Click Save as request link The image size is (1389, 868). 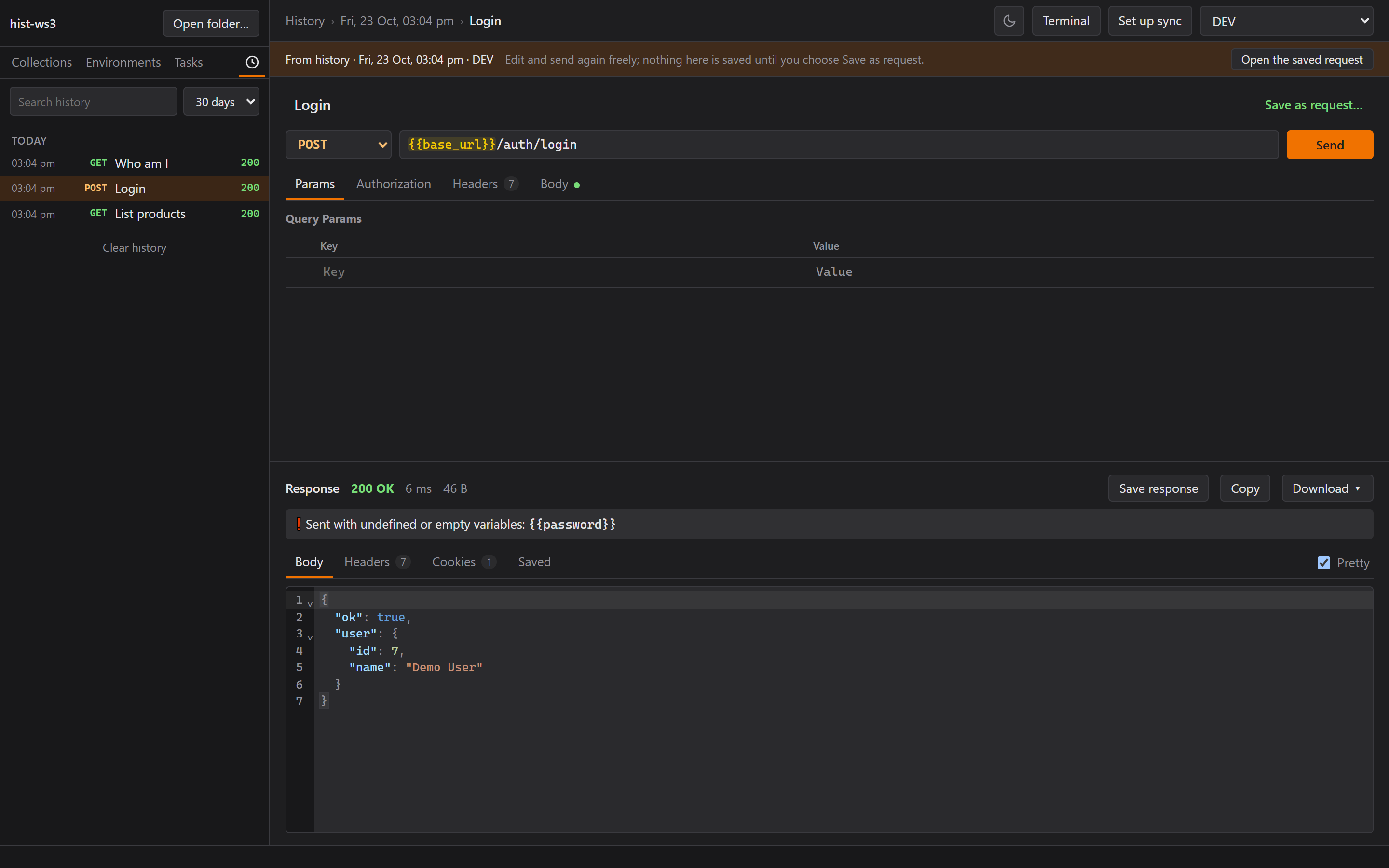pos(1313,105)
